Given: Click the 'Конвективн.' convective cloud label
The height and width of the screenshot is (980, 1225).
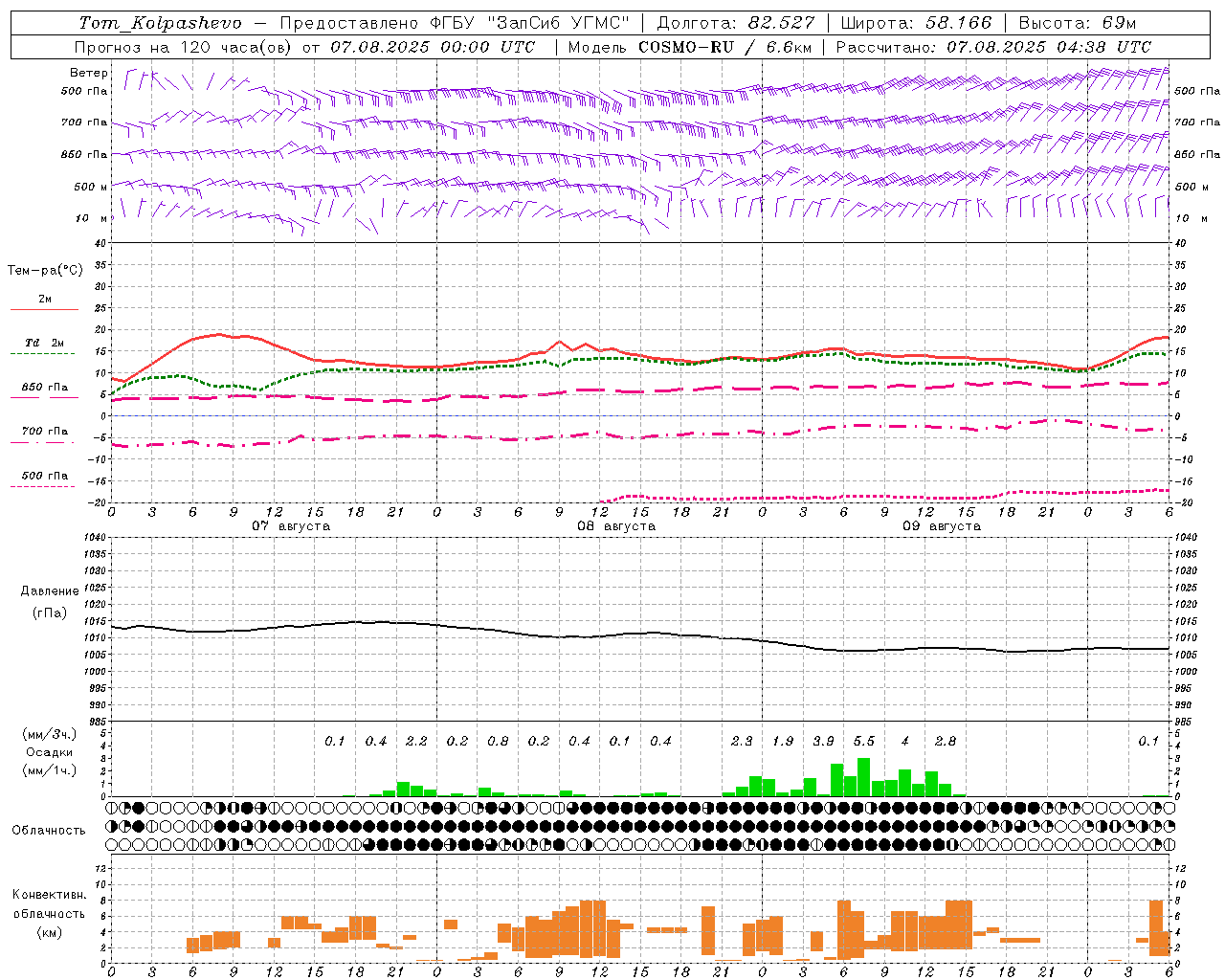Looking at the screenshot, I should click(x=50, y=895).
